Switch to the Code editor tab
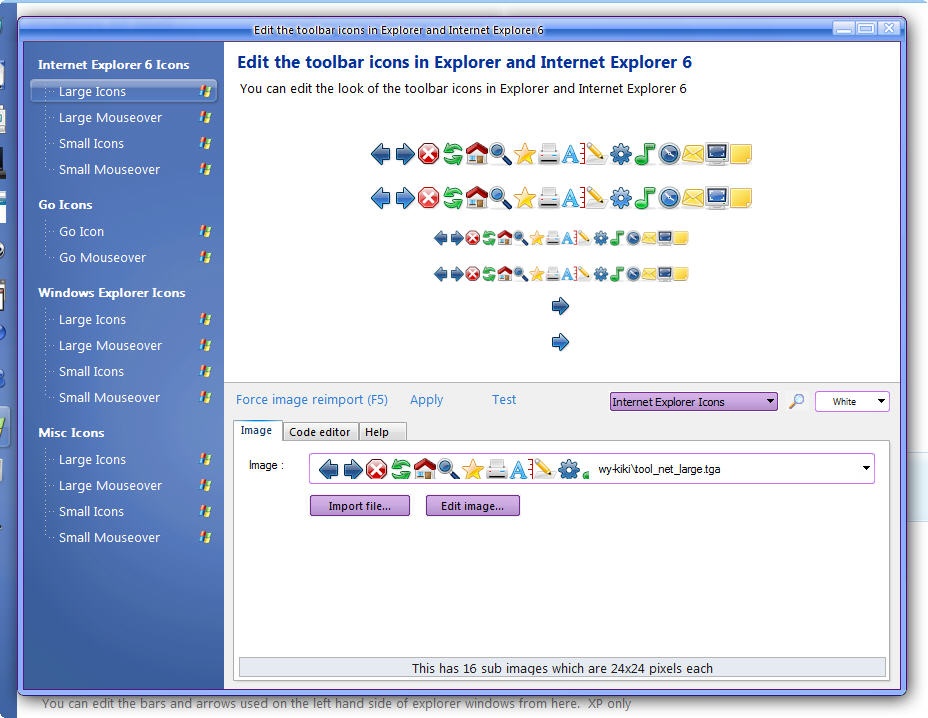The width and height of the screenshot is (928, 718). pos(320,431)
